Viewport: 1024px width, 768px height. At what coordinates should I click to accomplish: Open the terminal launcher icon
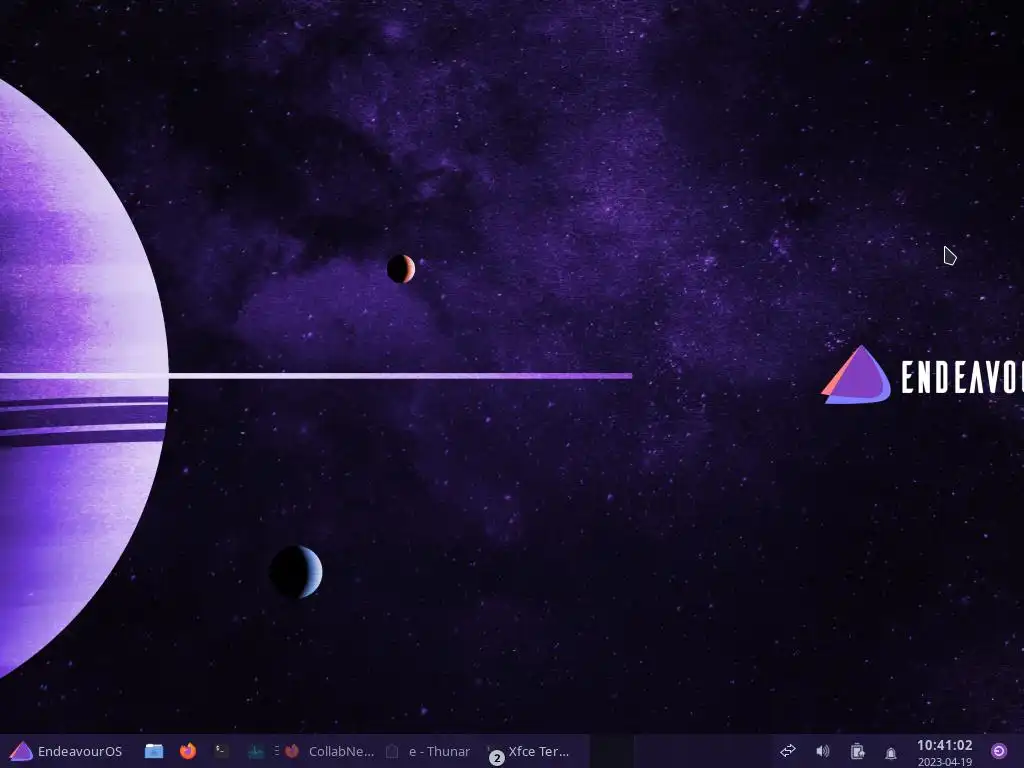pos(222,751)
